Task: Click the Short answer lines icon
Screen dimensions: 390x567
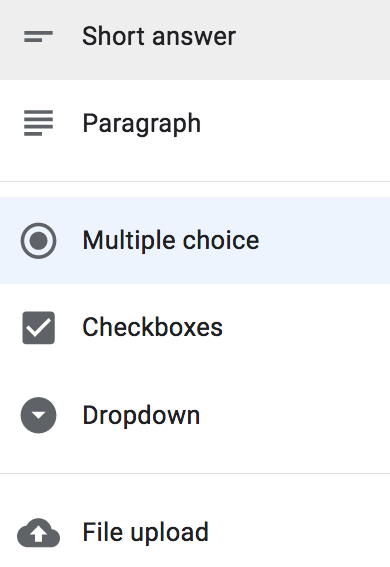Action: click(38, 37)
